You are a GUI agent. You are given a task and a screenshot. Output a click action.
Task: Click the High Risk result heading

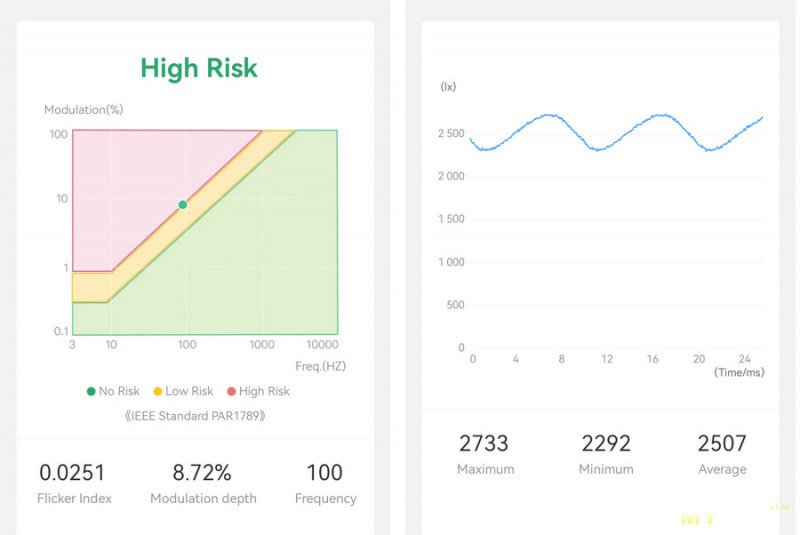199,68
